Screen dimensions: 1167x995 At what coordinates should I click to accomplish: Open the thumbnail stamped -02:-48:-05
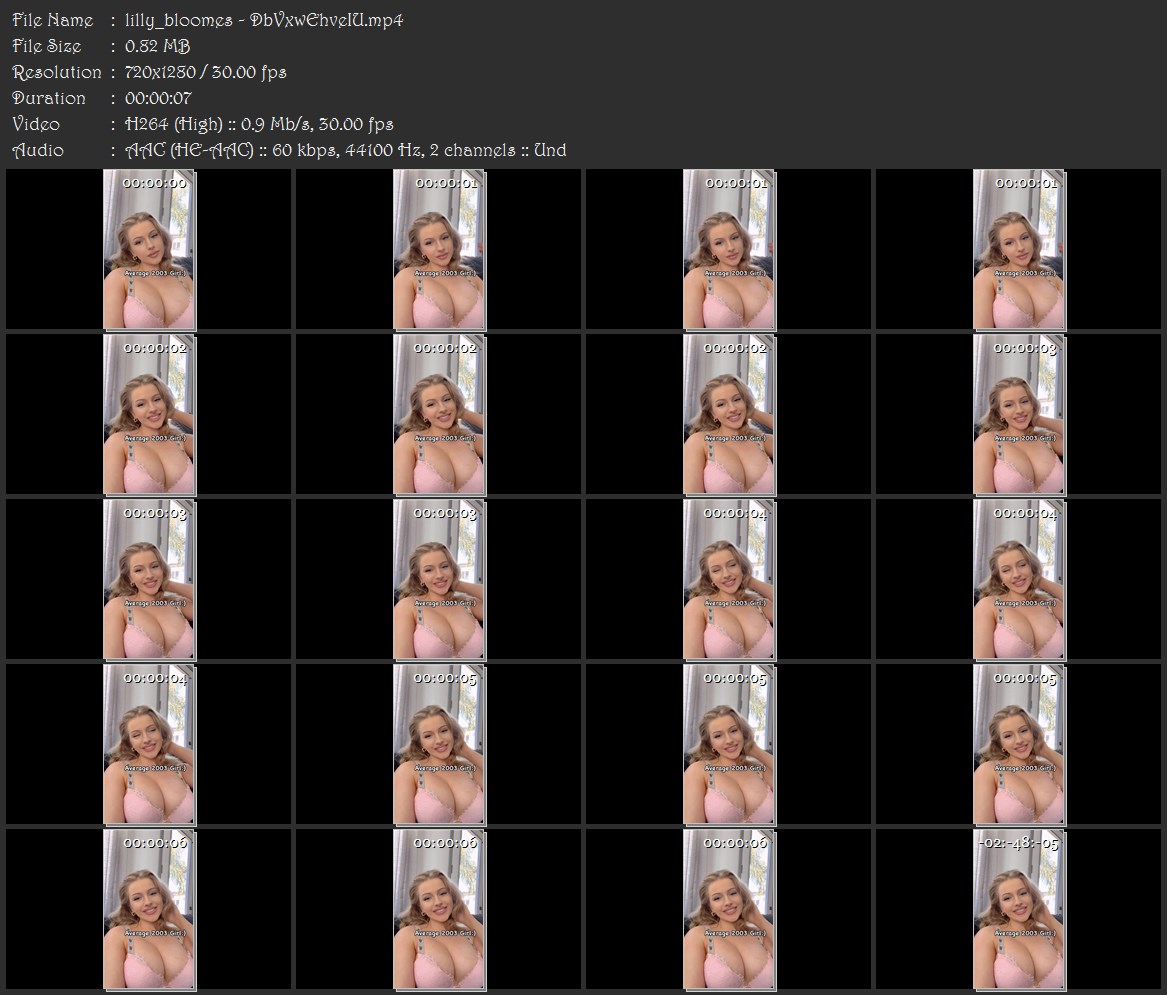1019,910
